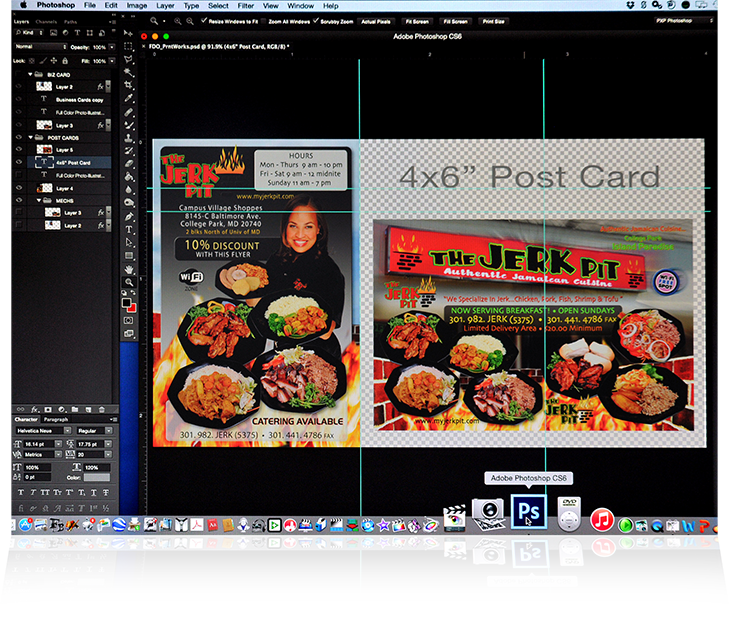Change screen mode icon in toolbox
Viewport: 729px width, 625px height.
tap(128, 334)
